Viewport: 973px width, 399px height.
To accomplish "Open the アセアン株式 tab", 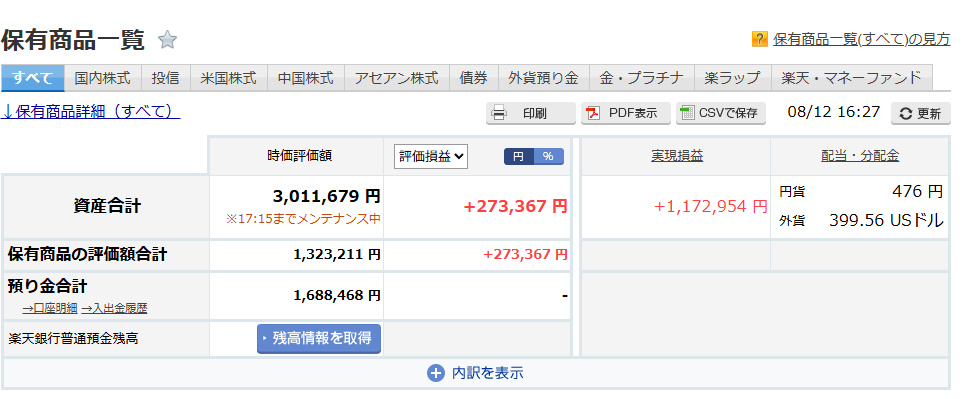I will [x=397, y=78].
